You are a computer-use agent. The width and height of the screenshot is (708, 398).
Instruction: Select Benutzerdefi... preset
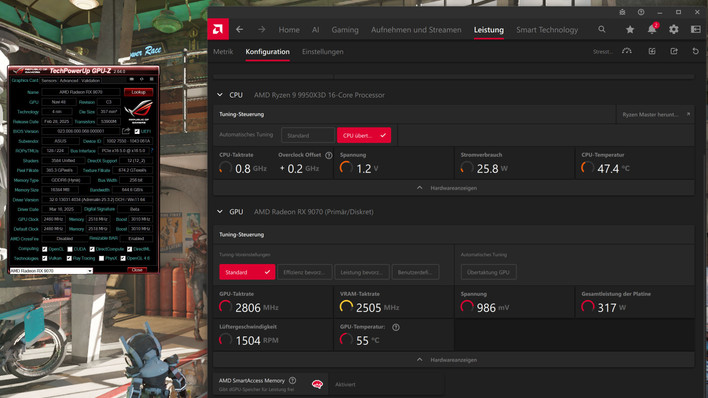pos(415,272)
